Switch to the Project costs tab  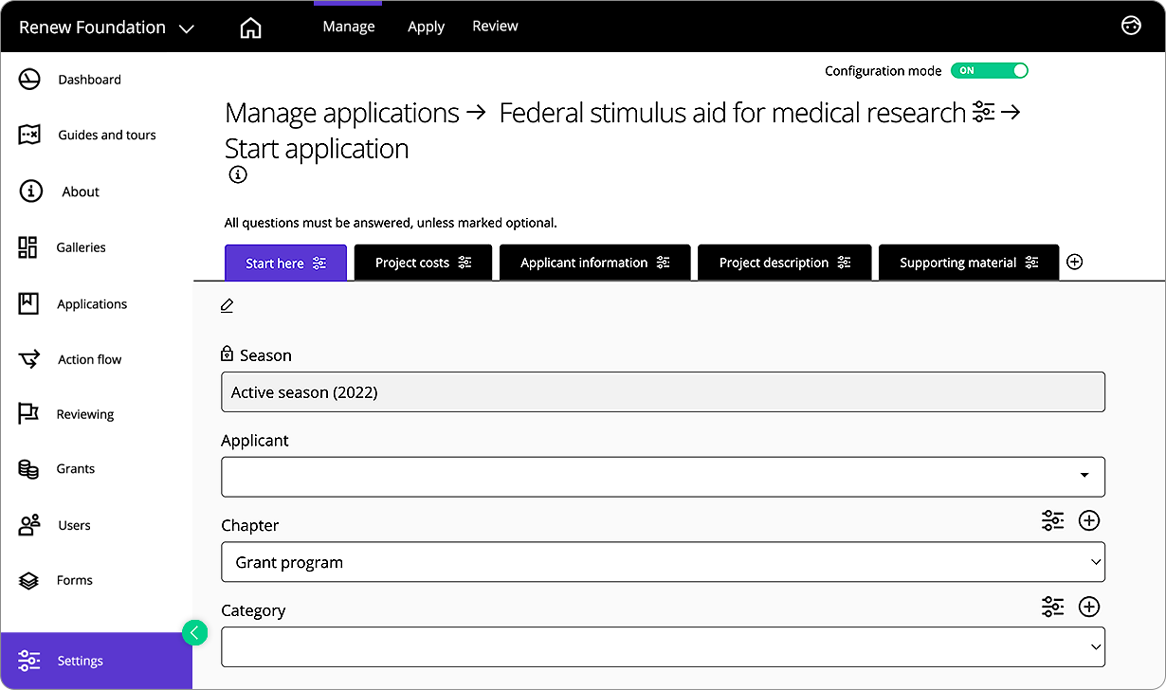coord(423,263)
